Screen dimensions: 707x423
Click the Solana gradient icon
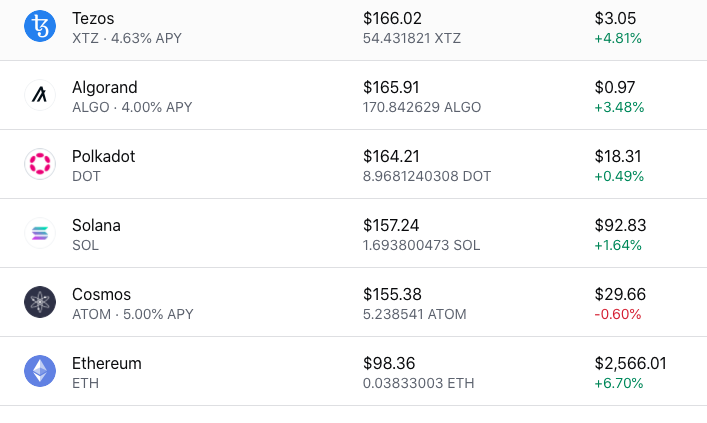pos(40,233)
